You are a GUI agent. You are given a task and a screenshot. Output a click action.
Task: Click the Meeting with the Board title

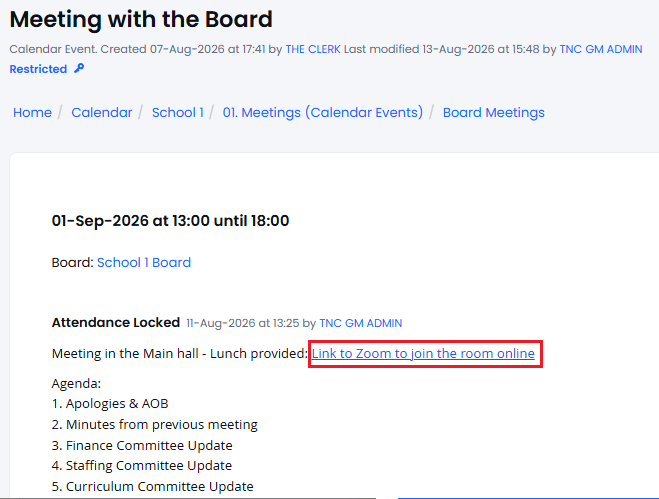(x=141, y=19)
